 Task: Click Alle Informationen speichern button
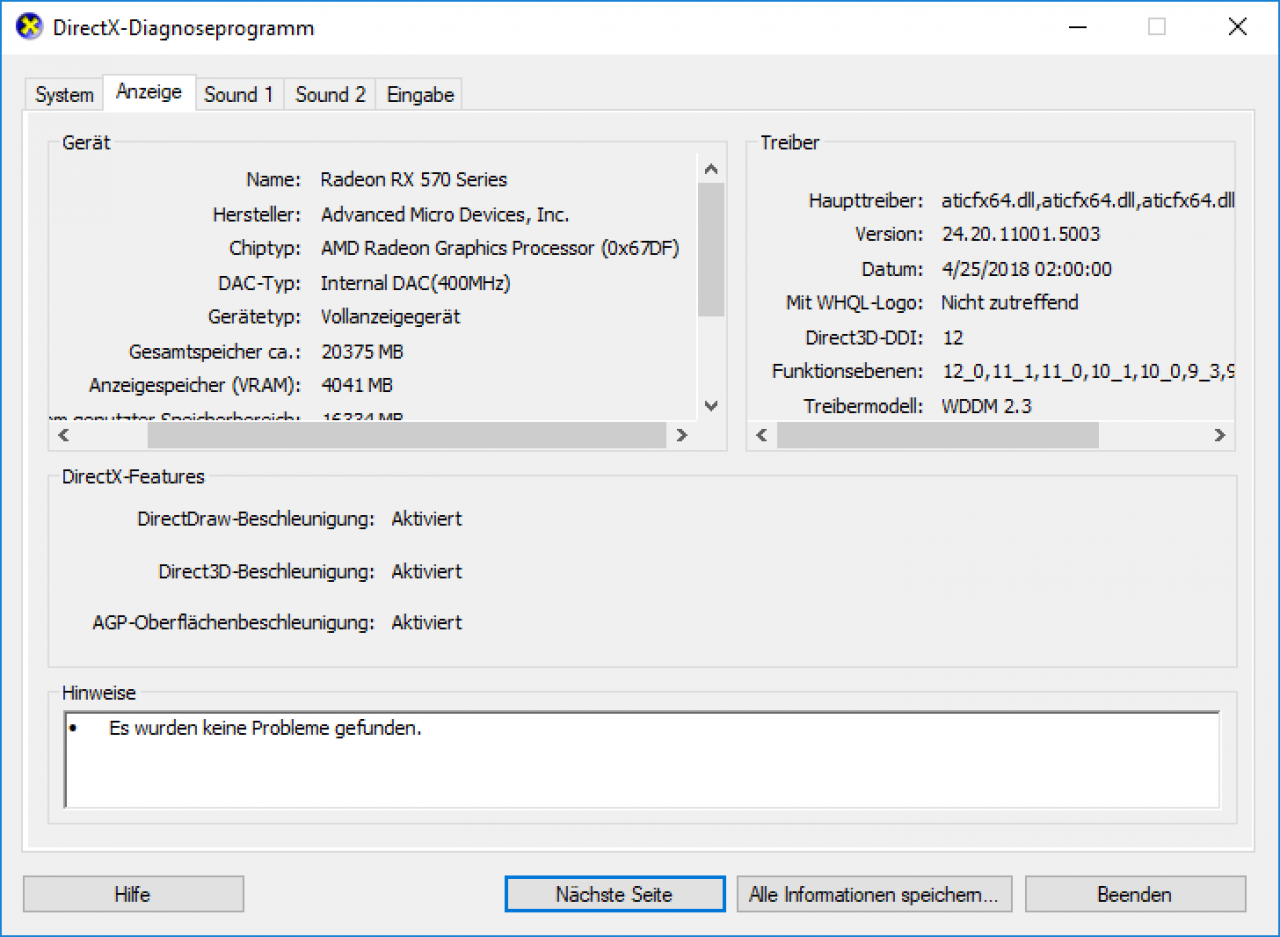pos(874,894)
